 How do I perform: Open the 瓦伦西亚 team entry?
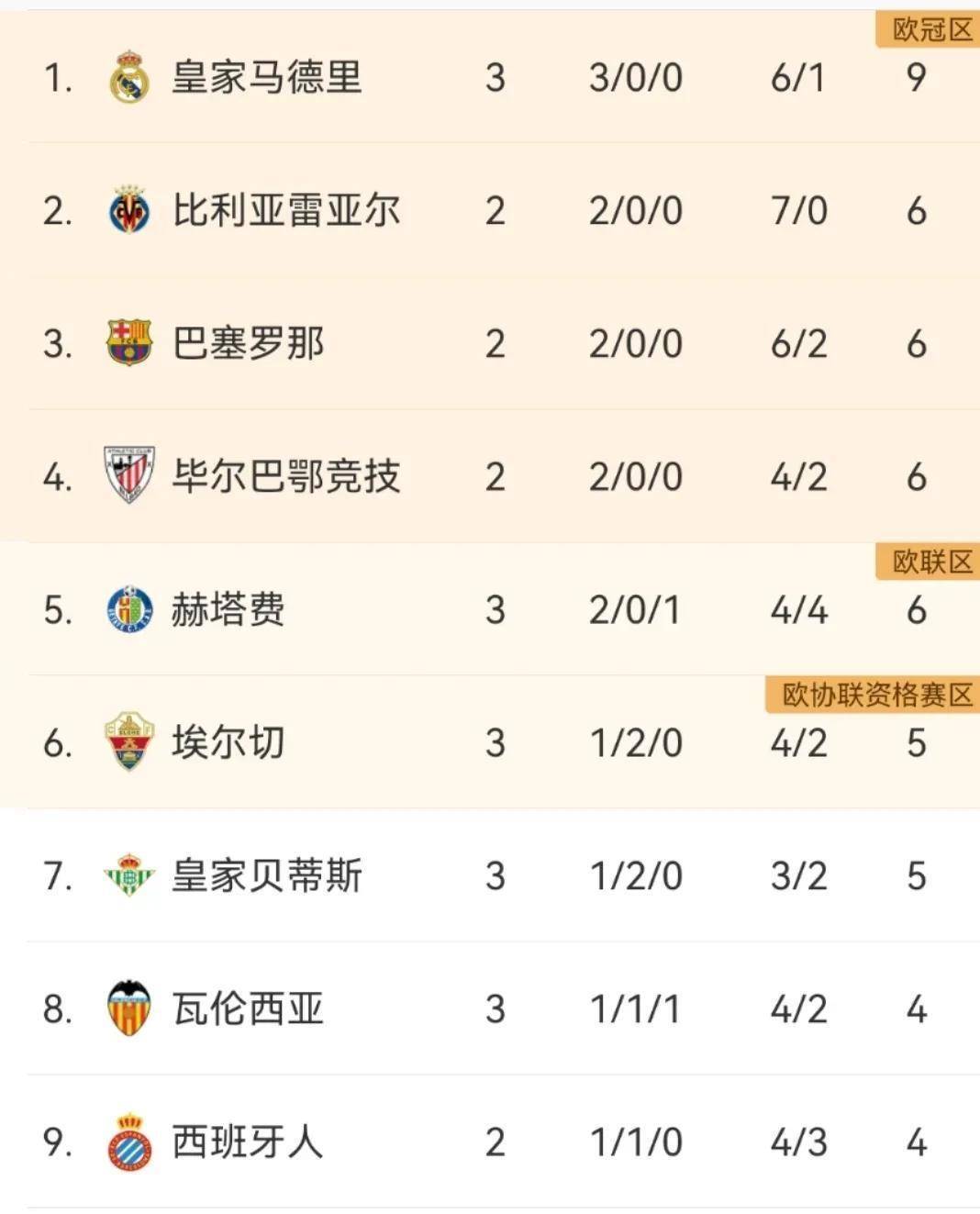490,1008
